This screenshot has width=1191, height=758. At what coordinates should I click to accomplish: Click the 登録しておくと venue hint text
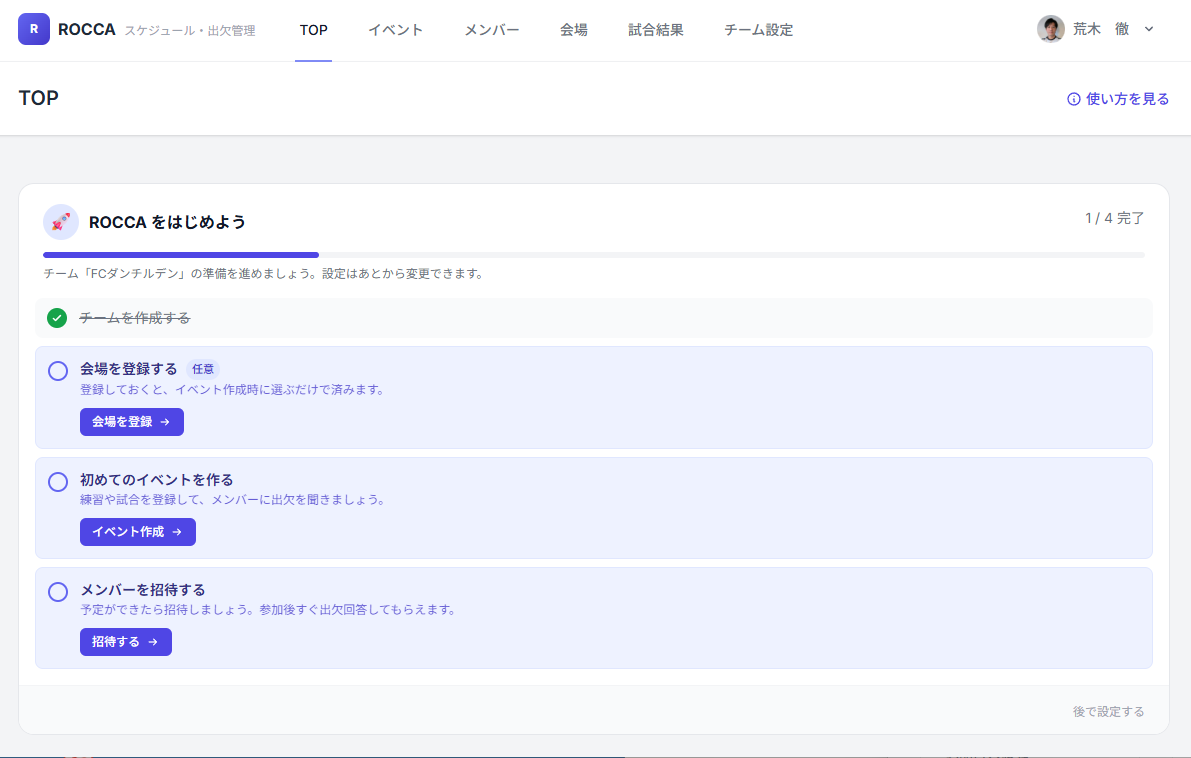pyautogui.click(x=233, y=390)
